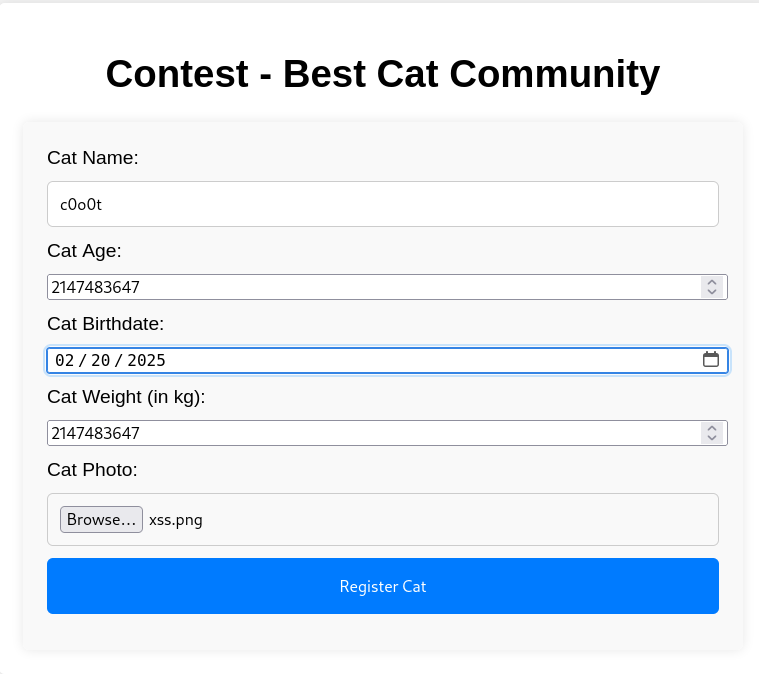Click the Browse… file button
Viewport: 759px width, 674px height.
click(x=101, y=520)
